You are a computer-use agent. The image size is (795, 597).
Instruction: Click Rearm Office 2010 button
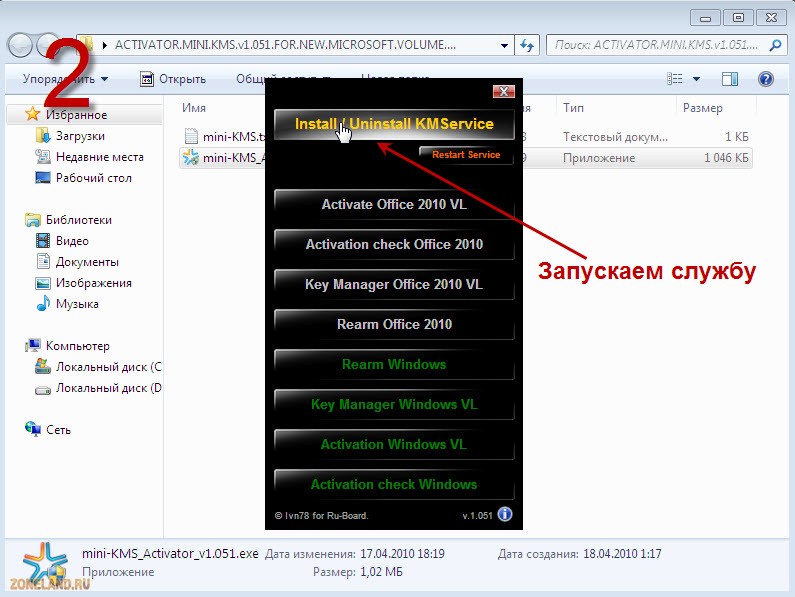(x=394, y=325)
